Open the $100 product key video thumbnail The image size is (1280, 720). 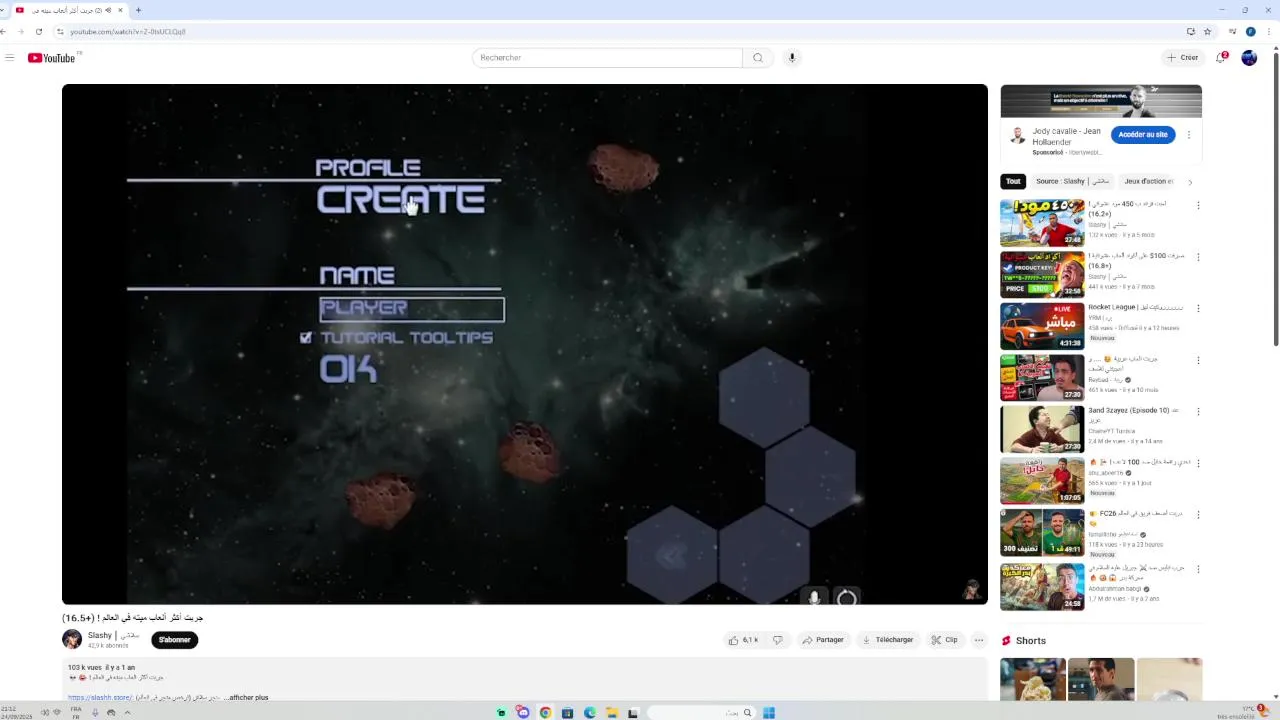click(x=1042, y=274)
